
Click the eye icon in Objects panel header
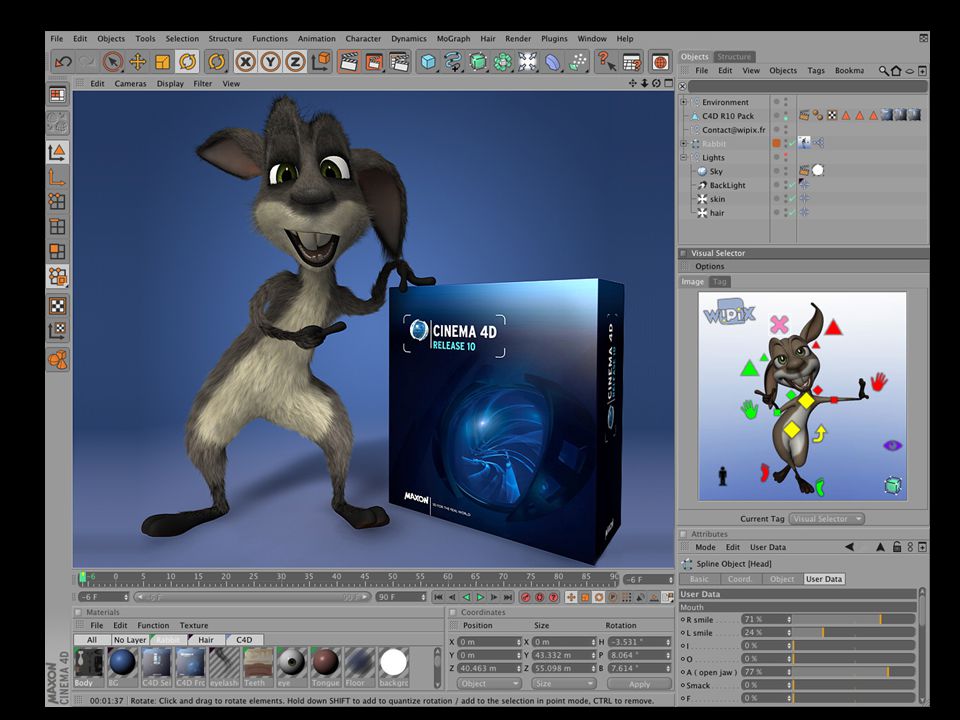[910, 71]
